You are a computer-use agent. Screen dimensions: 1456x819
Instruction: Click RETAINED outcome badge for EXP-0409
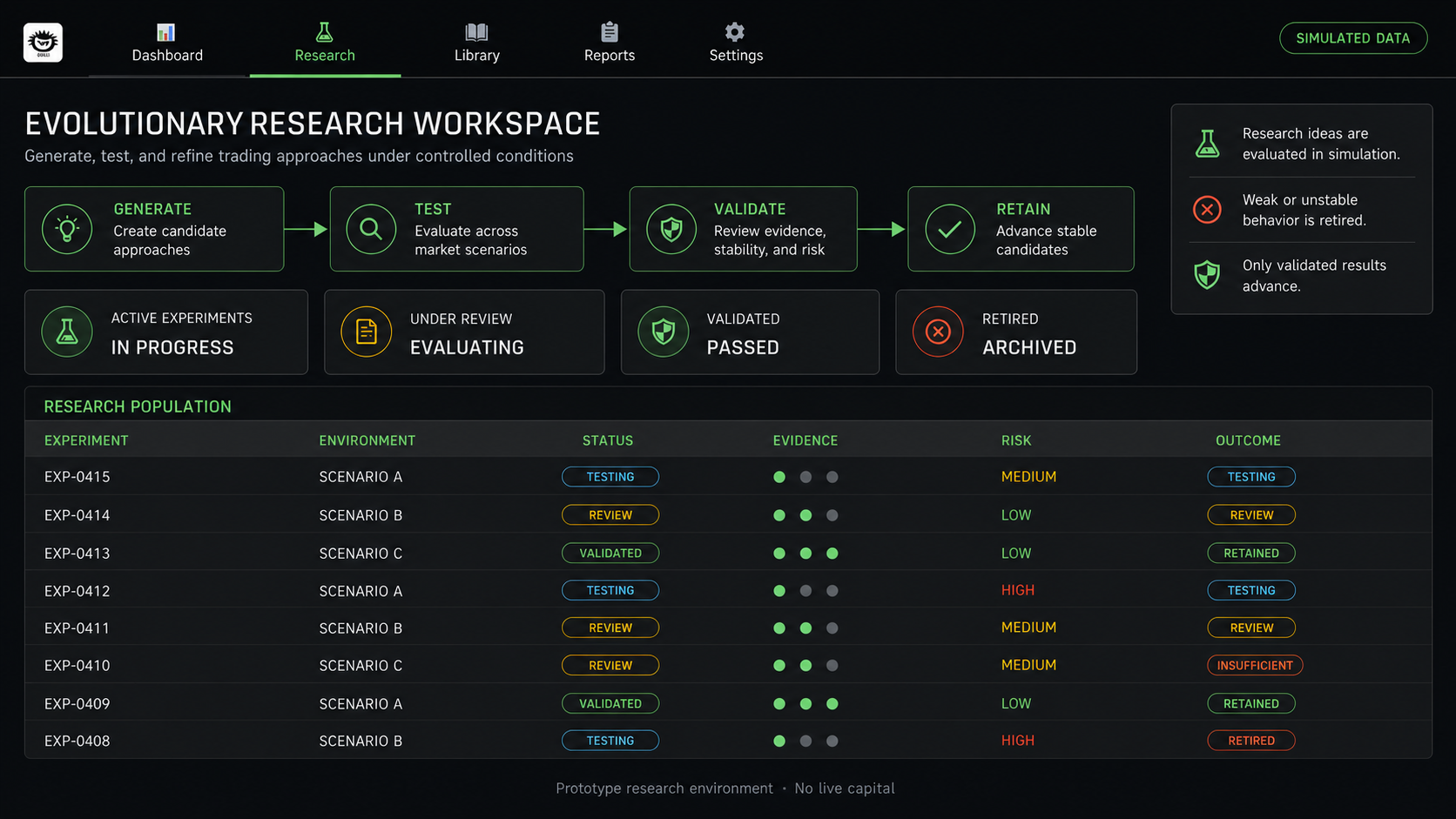[x=1251, y=703]
